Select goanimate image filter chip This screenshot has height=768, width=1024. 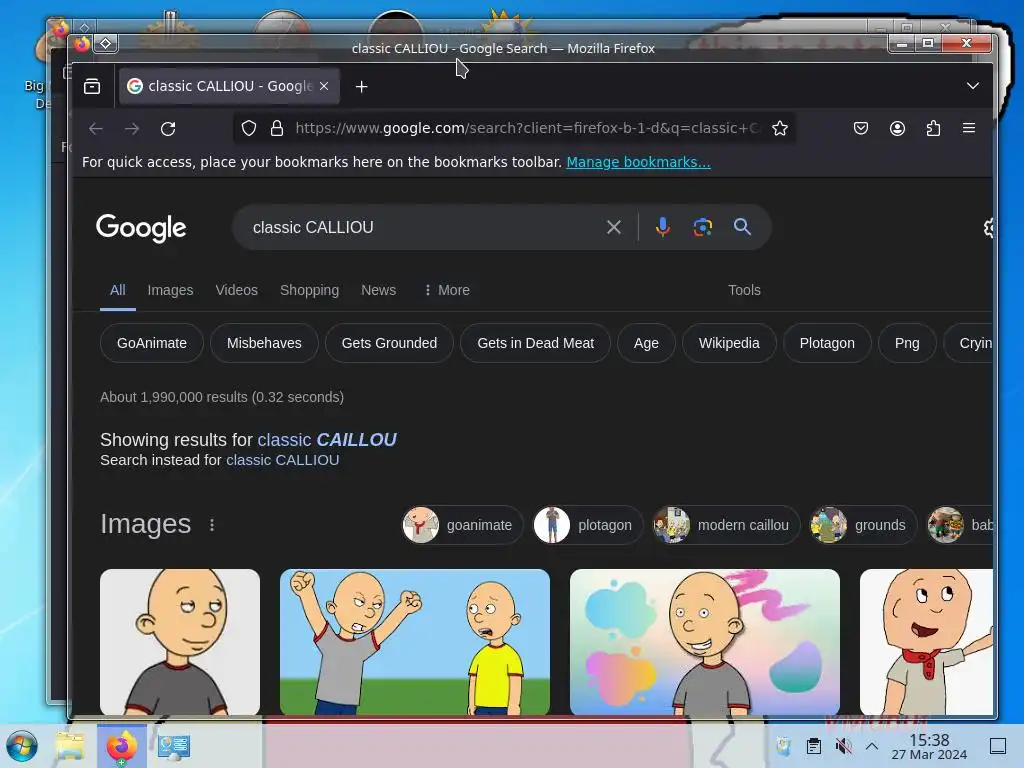click(x=462, y=525)
